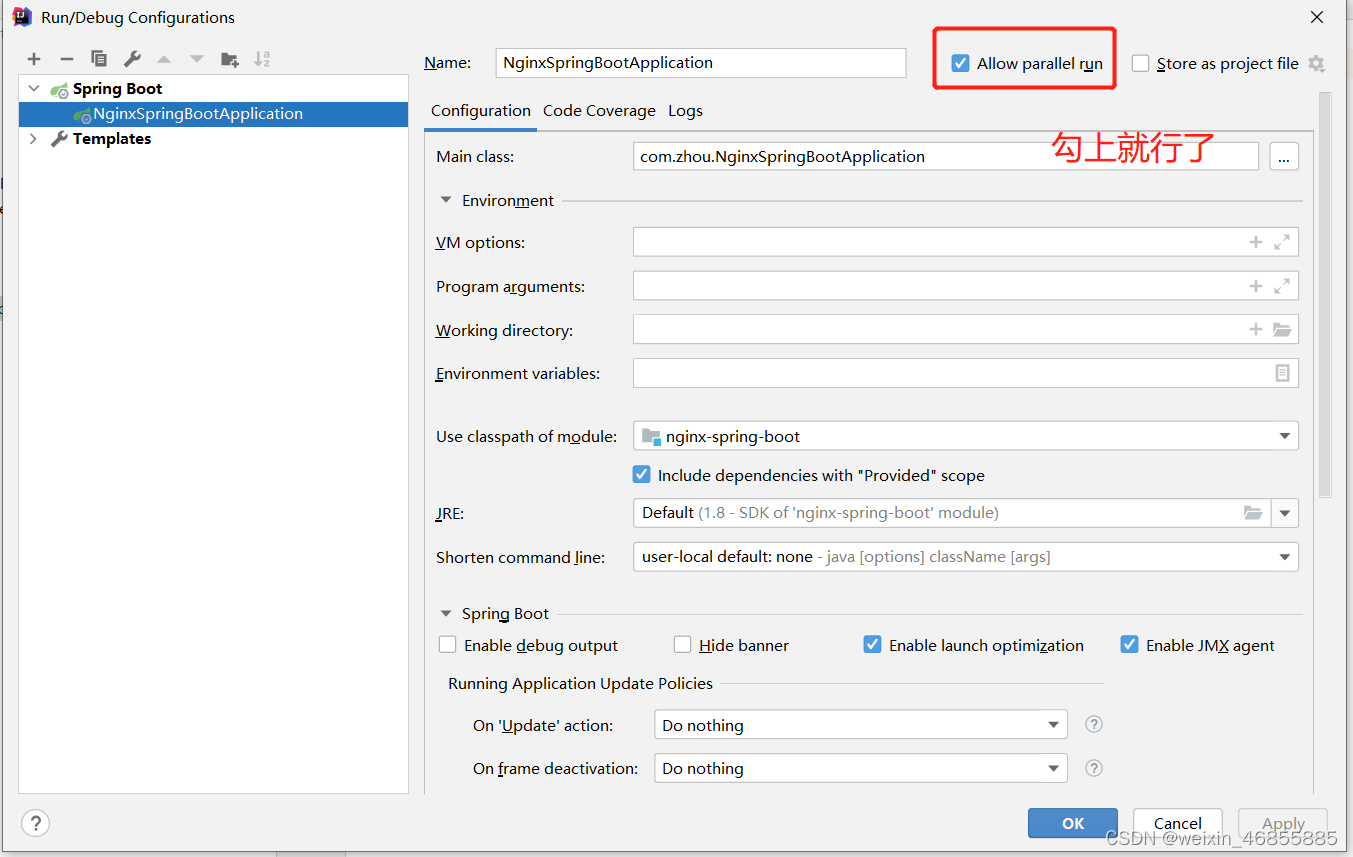Viewport: 1353px width, 857px height.
Task: Enable Store as project file checkbox
Action: 1140,63
